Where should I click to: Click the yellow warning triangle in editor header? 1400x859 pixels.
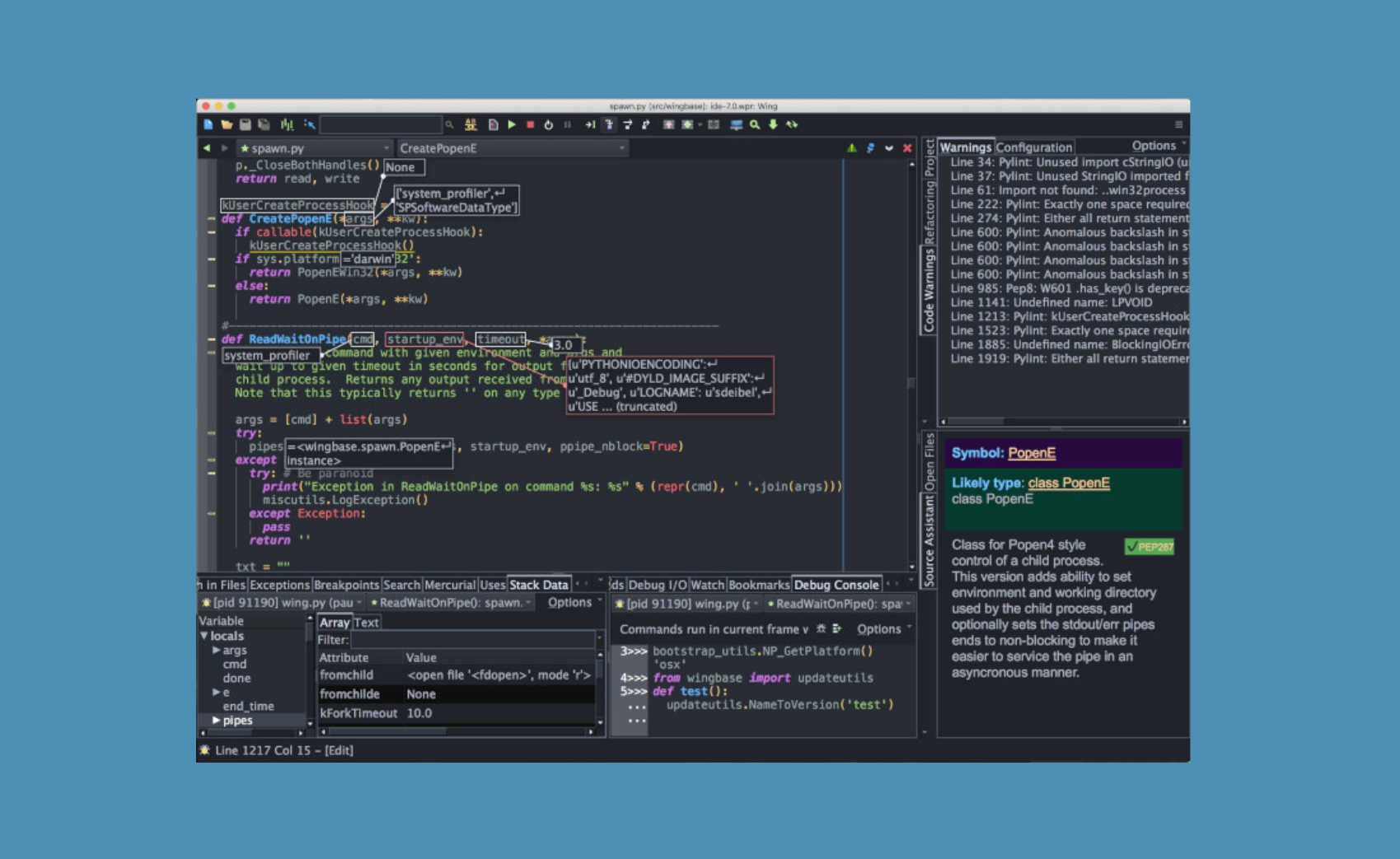point(852,148)
